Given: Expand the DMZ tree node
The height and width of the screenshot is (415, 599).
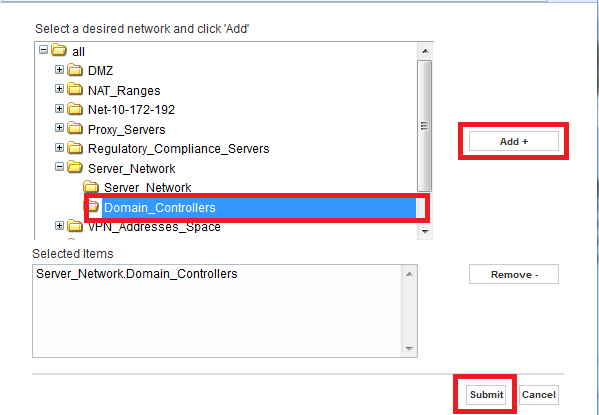Looking at the screenshot, I should [x=59, y=70].
